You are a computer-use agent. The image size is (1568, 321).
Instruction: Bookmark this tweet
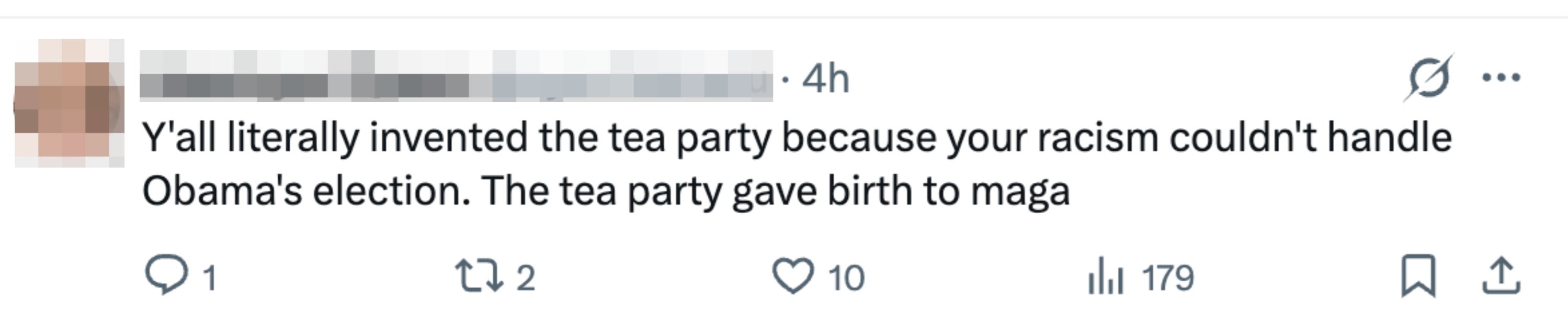coord(1419,277)
